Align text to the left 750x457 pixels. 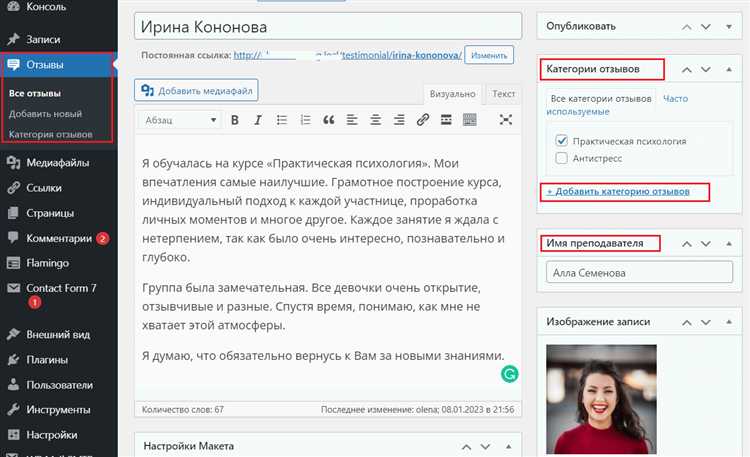click(x=352, y=120)
